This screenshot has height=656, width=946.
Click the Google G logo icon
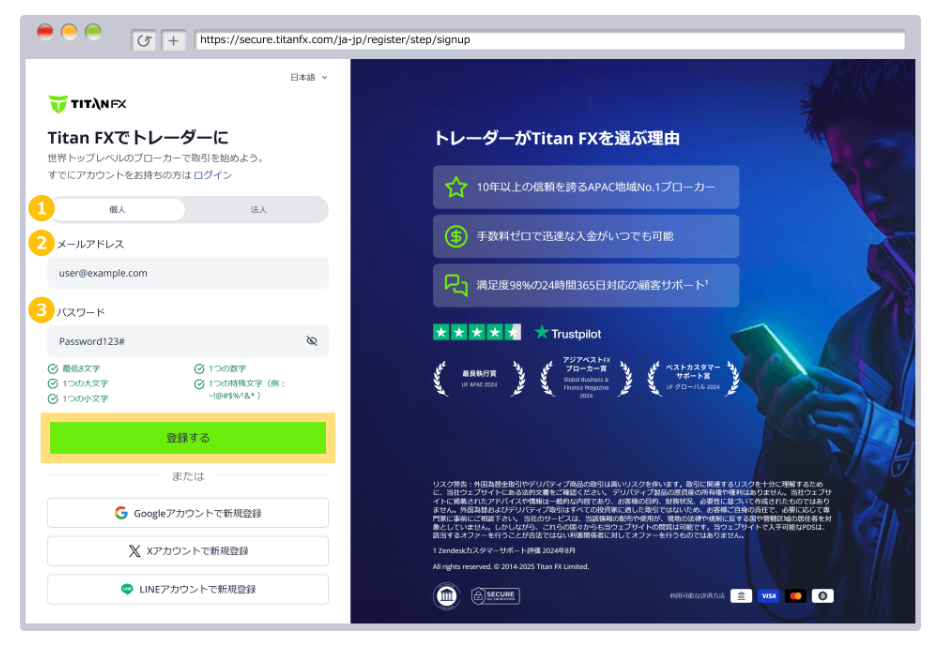121,513
